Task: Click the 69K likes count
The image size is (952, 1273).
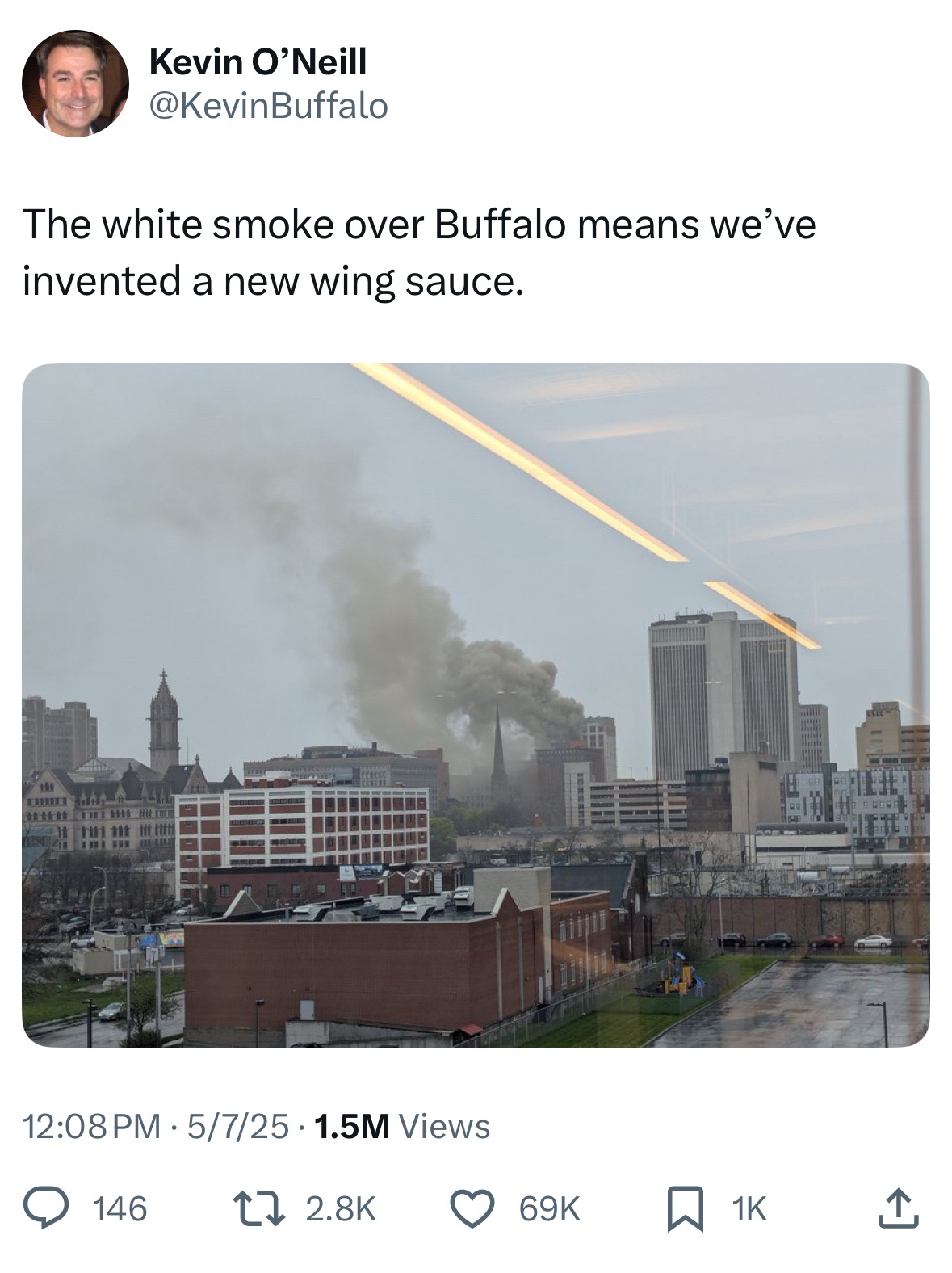Action: [549, 1208]
